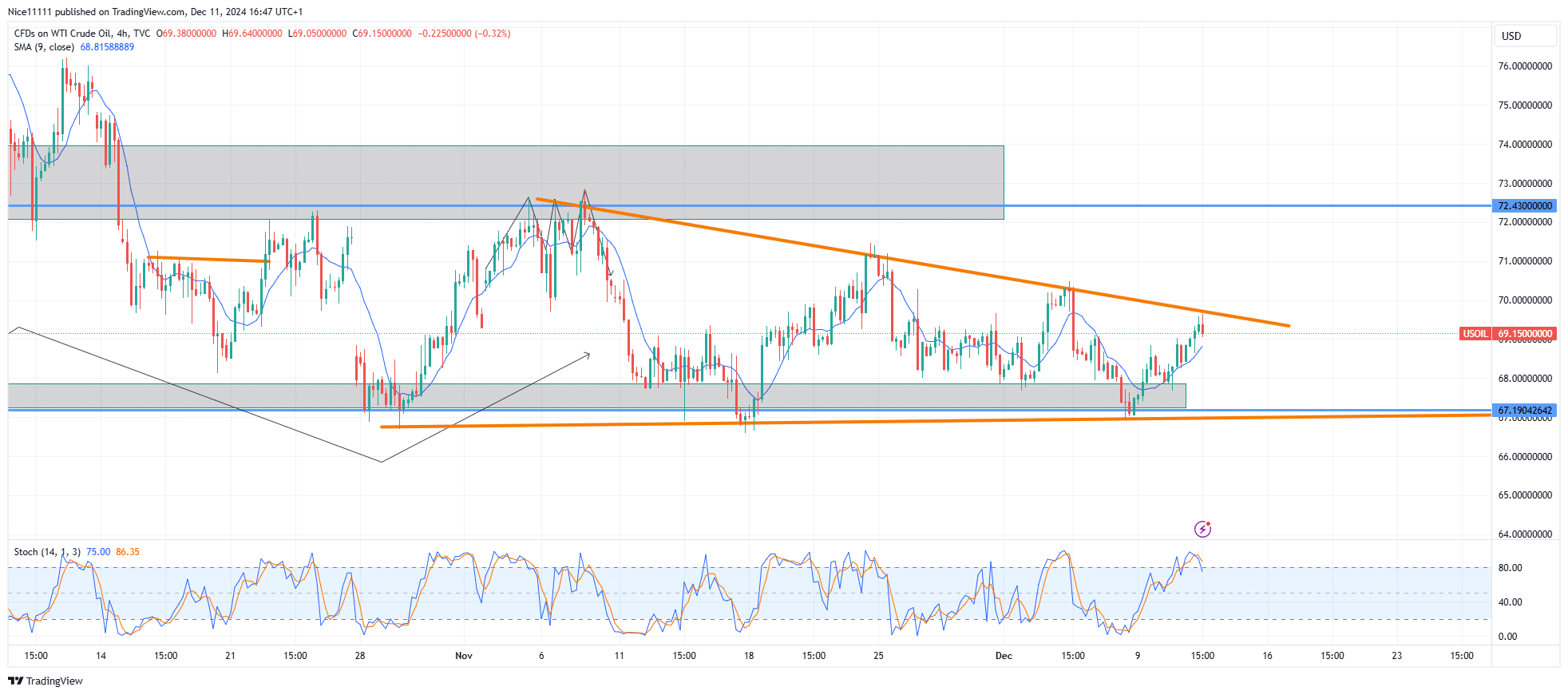Select the 69.15000000 current price label
The width and height of the screenshot is (1568, 695).
(x=1525, y=334)
